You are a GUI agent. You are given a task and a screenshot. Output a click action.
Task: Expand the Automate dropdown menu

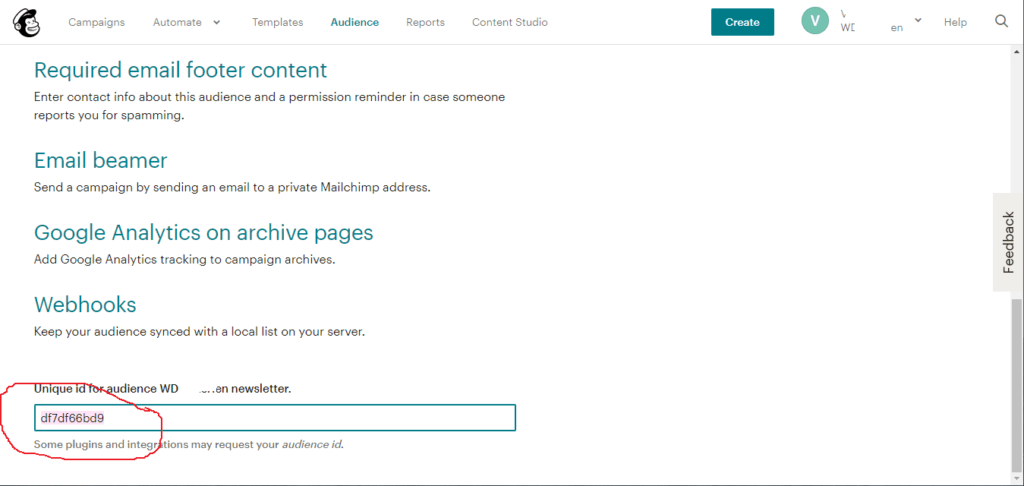click(187, 22)
